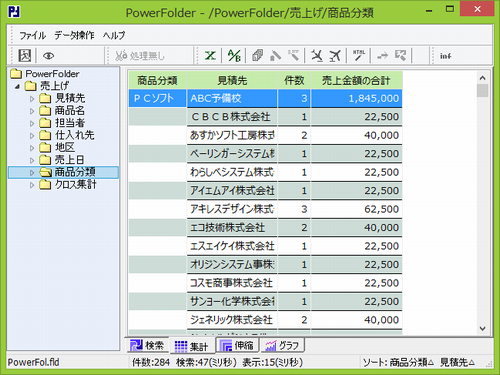This screenshot has width=500, height=375.
Task: Click the green Excel export icon
Action: pos(210,56)
